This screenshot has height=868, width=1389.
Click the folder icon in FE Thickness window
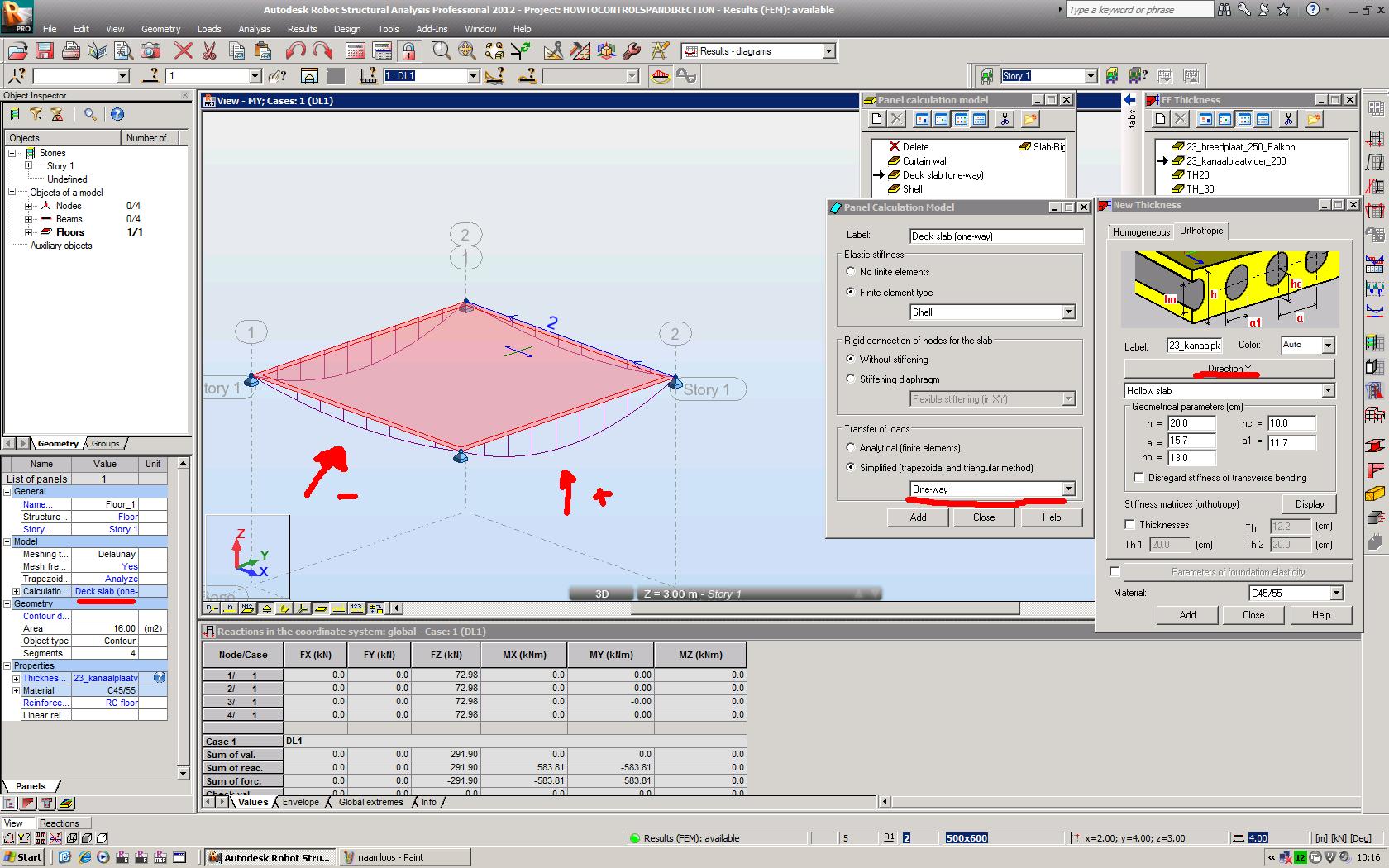point(1314,120)
